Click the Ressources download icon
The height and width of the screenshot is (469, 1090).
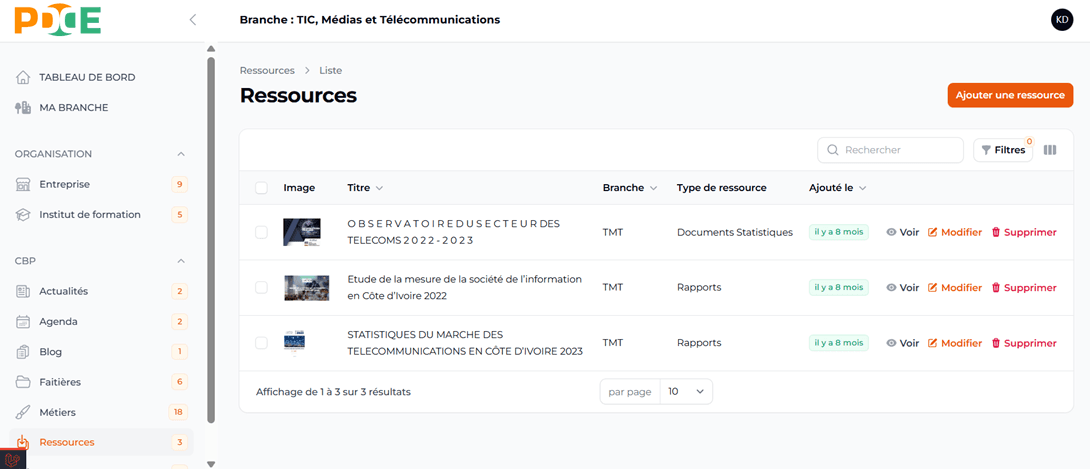click(x=23, y=442)
